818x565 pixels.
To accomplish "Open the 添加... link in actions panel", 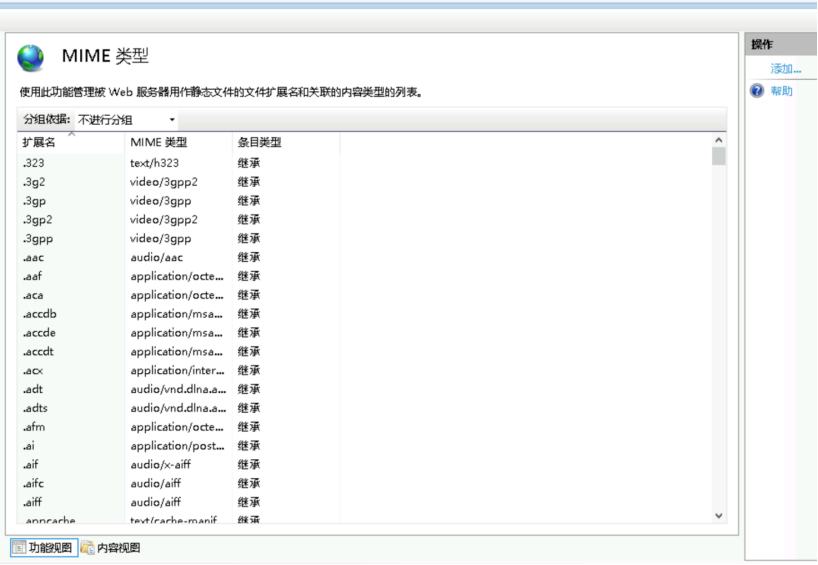I will pos(786,68).
